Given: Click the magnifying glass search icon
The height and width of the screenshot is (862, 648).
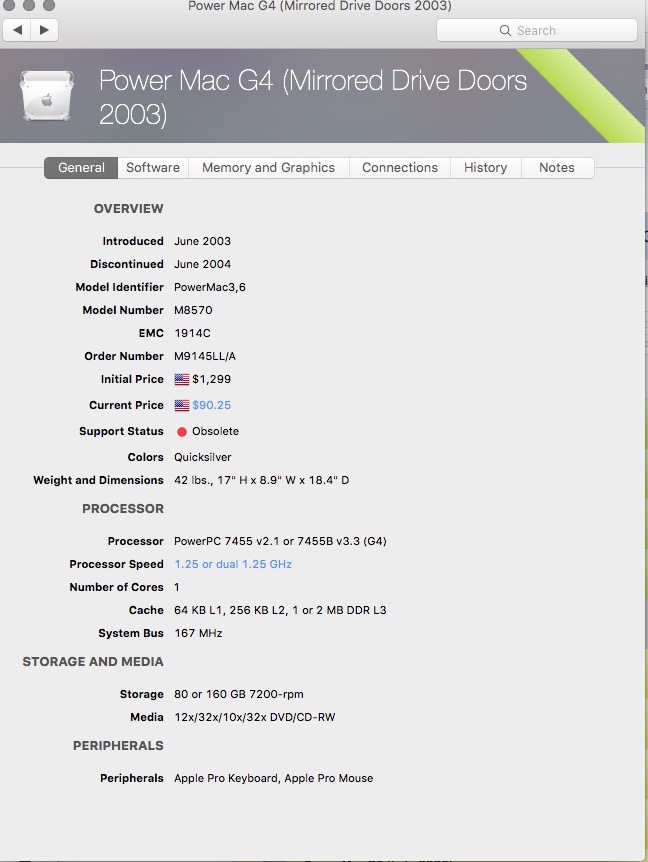Looking at the screenshot, I should (505, 30).
